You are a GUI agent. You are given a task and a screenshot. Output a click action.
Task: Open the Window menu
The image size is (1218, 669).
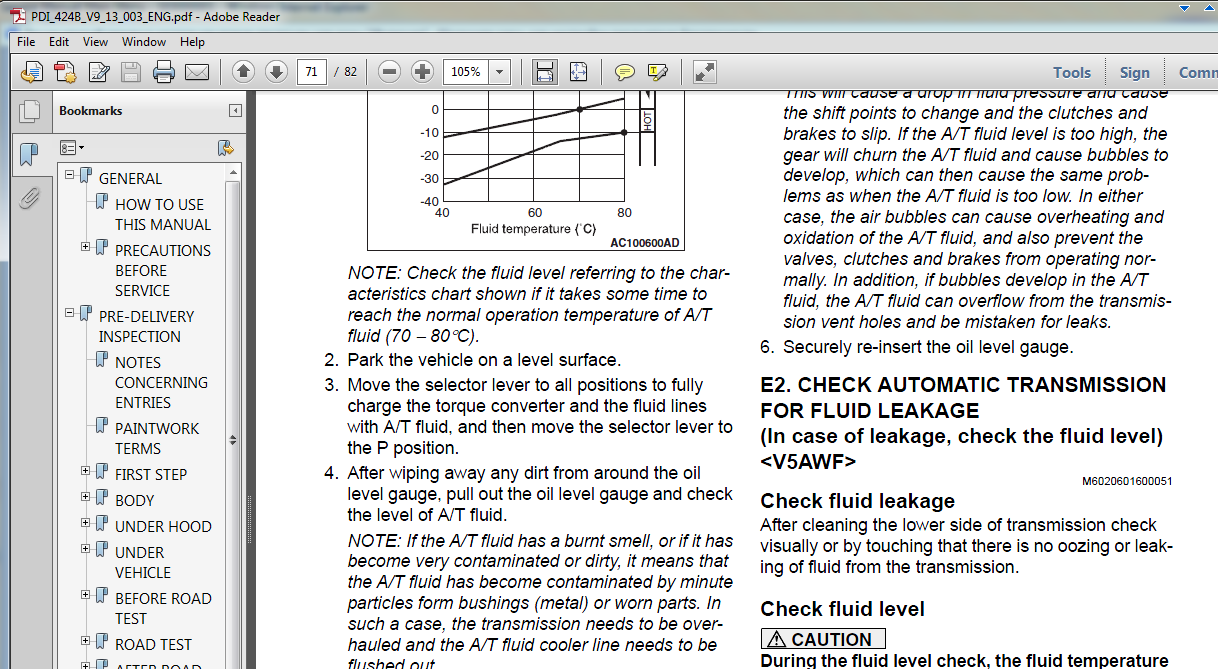pos(144,42)
